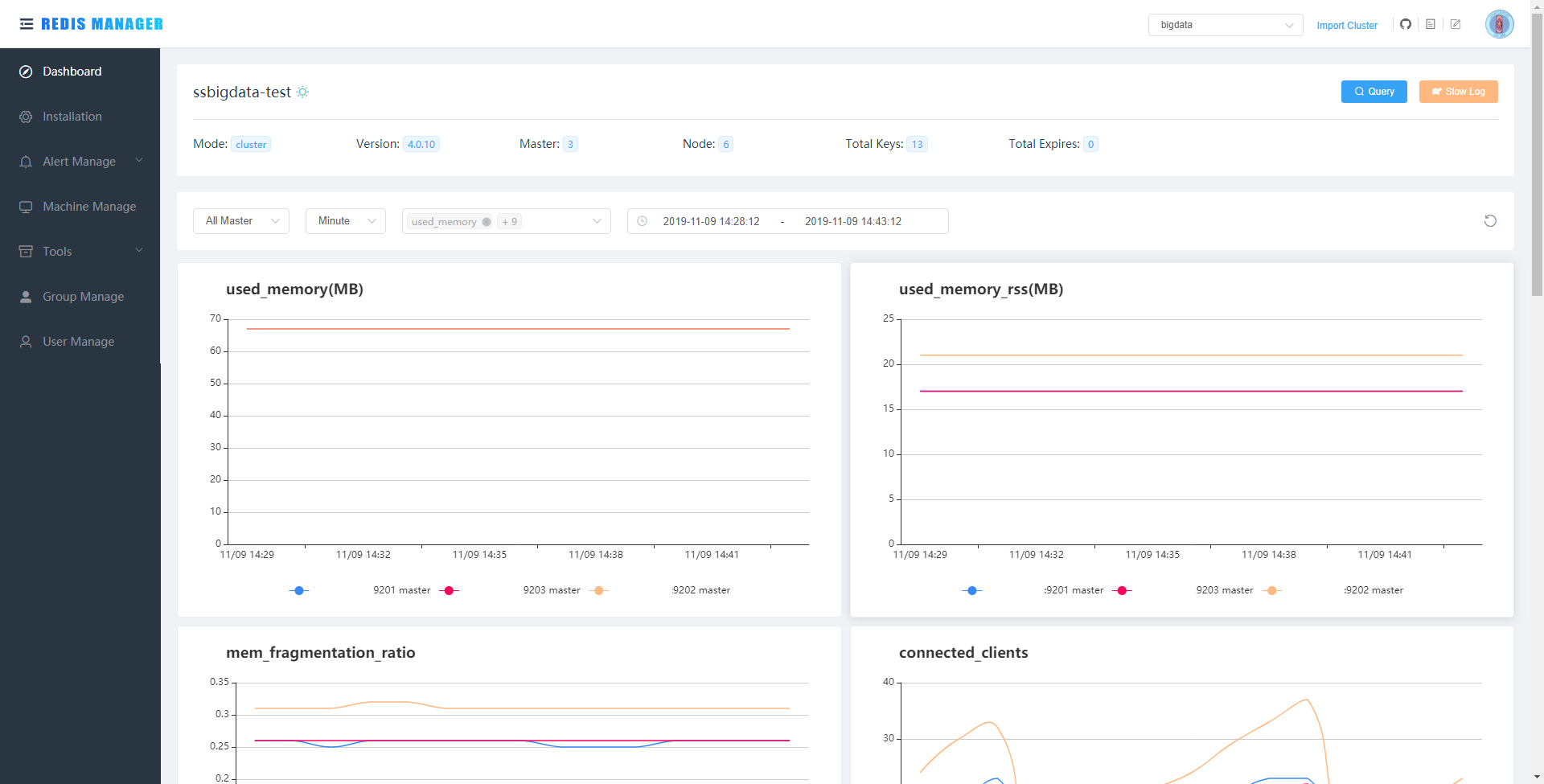
Task: Refresh charts with the reload icon
Action: [x=1490, y=221]
